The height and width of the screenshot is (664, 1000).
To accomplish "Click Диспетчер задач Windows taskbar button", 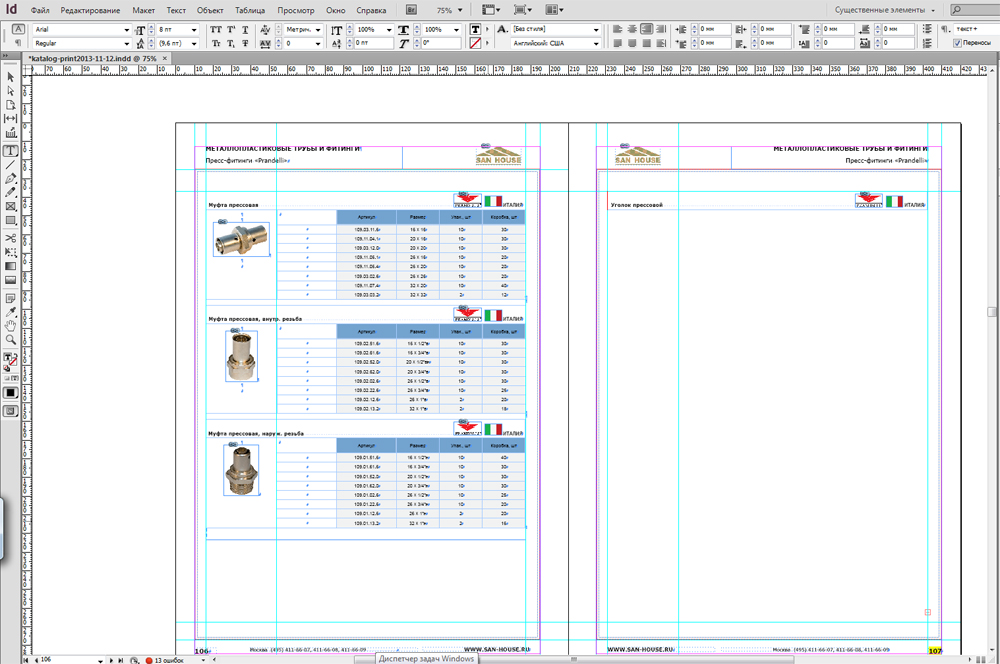I will click(x=427, y=658).
